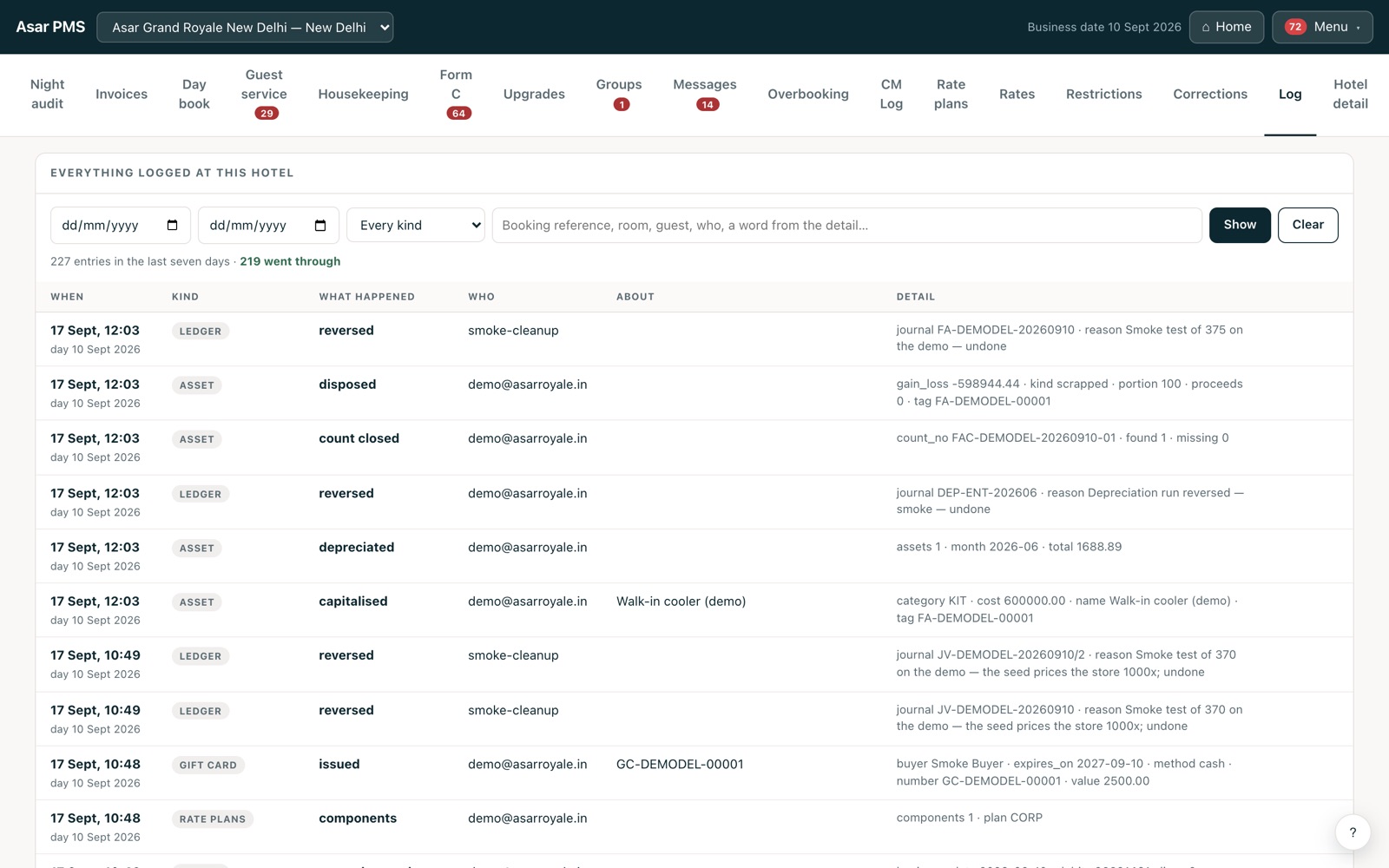The width and height of the screenshot is (1389, 868).
Task: Click the '219 went through' text
Action: [x=290, y=261]
